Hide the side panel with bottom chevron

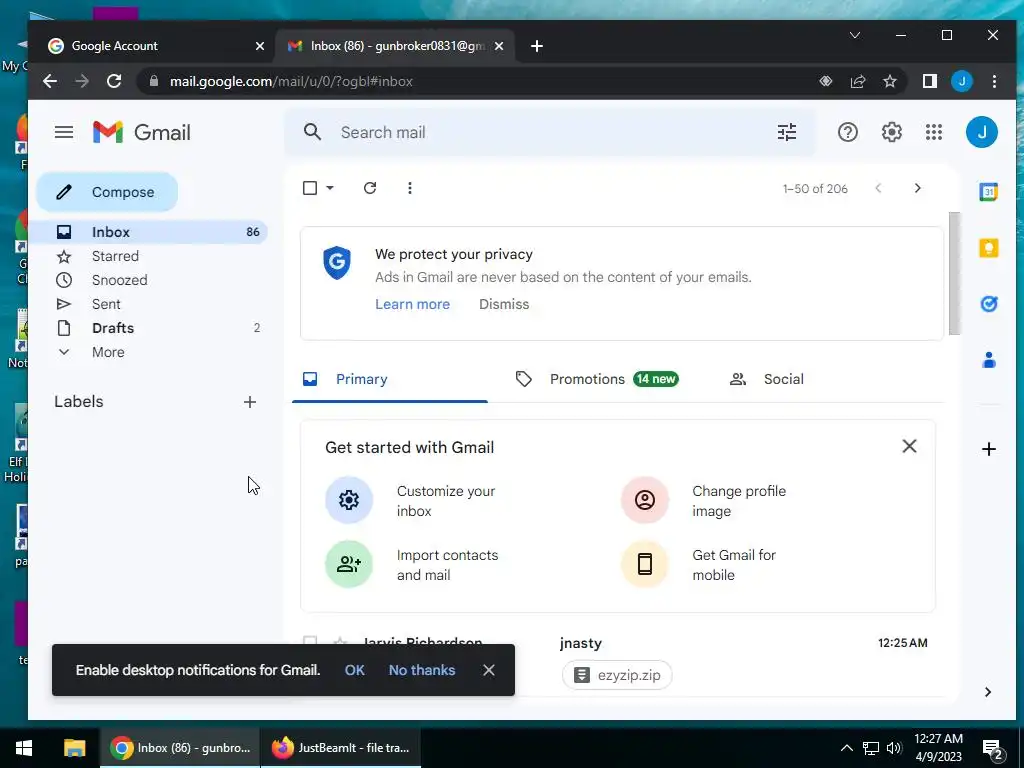click(x=988, y=692)
